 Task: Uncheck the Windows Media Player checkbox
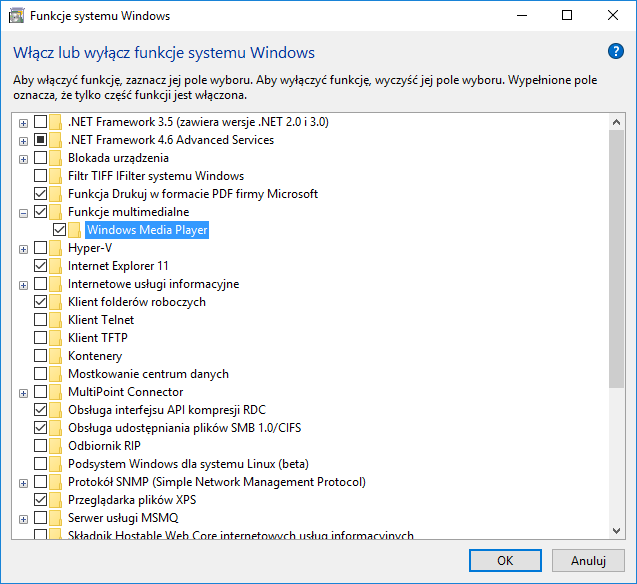(x=59, y=230)
